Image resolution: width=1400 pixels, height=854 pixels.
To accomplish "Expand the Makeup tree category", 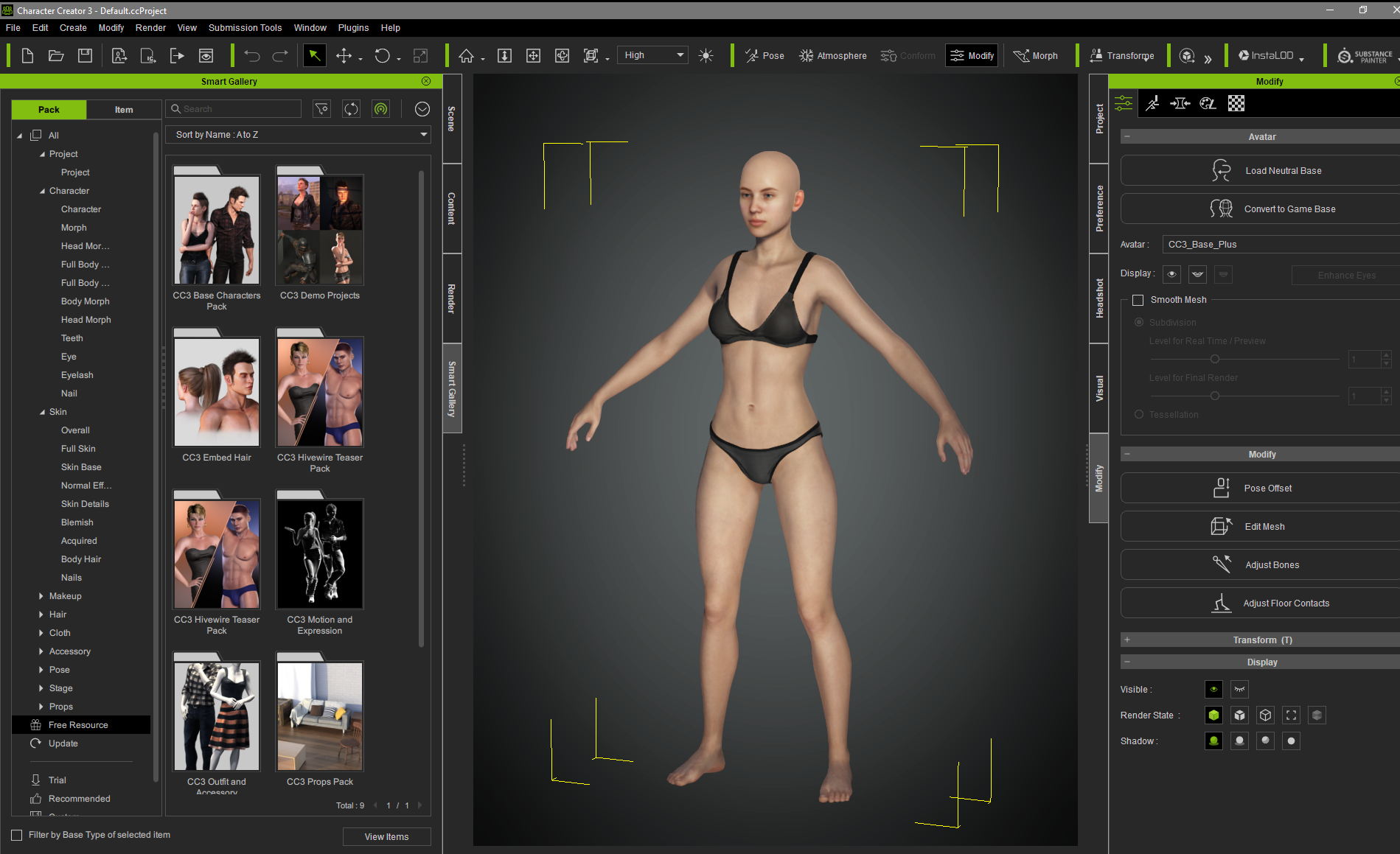I will (41, 596).
